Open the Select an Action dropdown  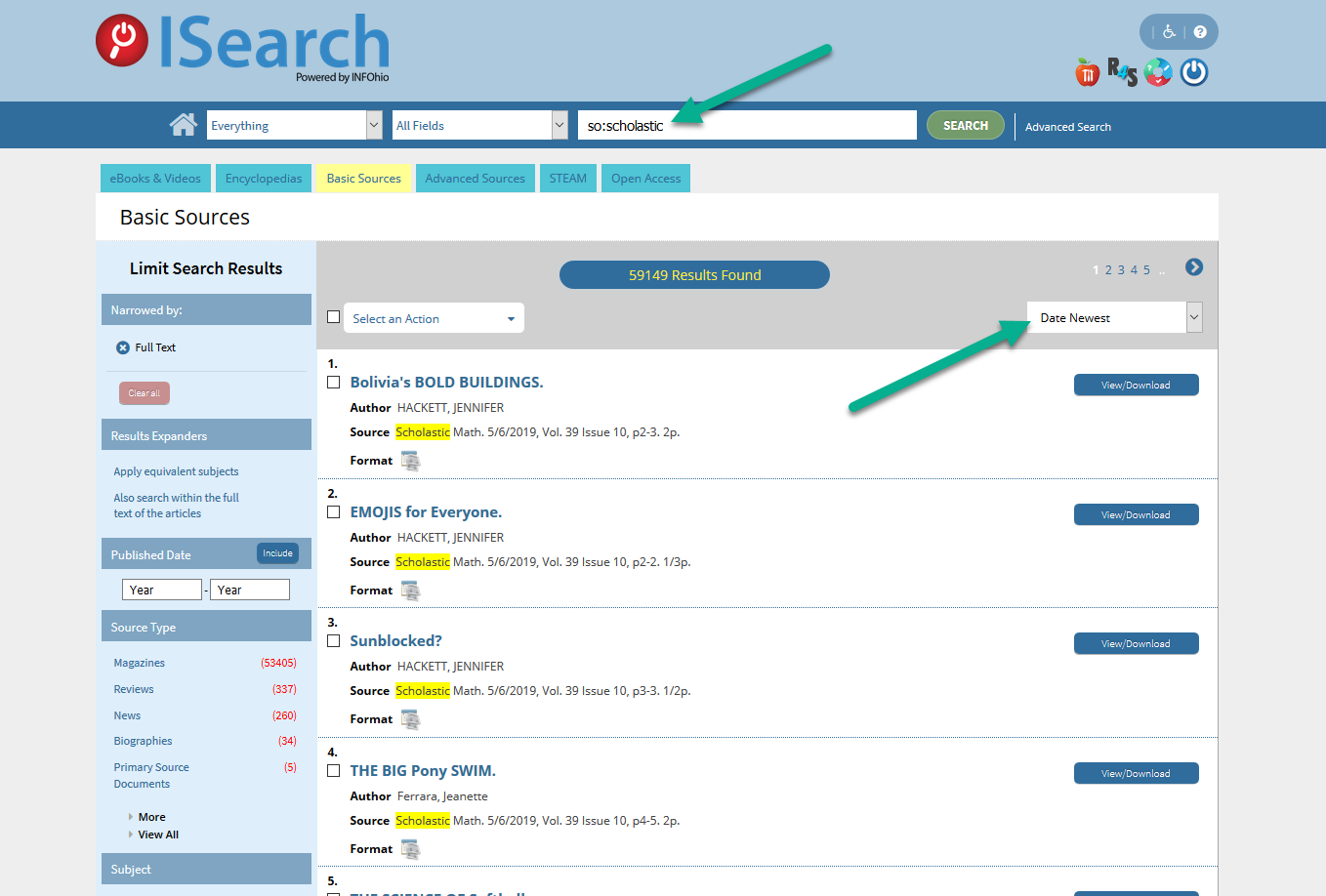tap(434, 318)
